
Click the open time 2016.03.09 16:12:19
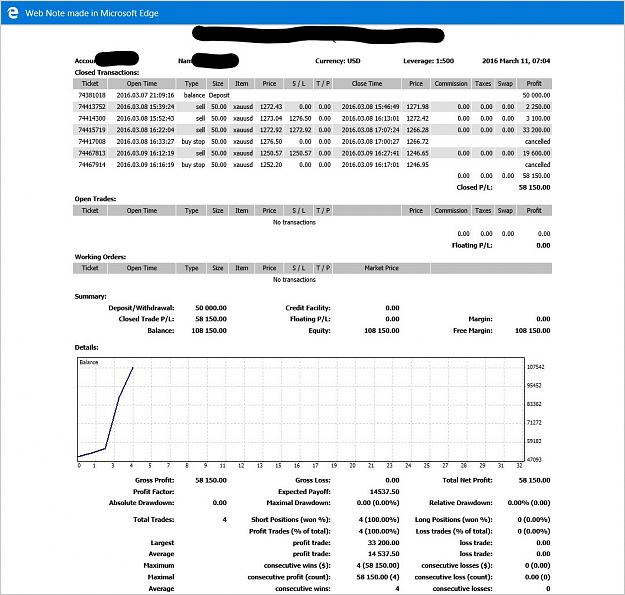point(145,153)
